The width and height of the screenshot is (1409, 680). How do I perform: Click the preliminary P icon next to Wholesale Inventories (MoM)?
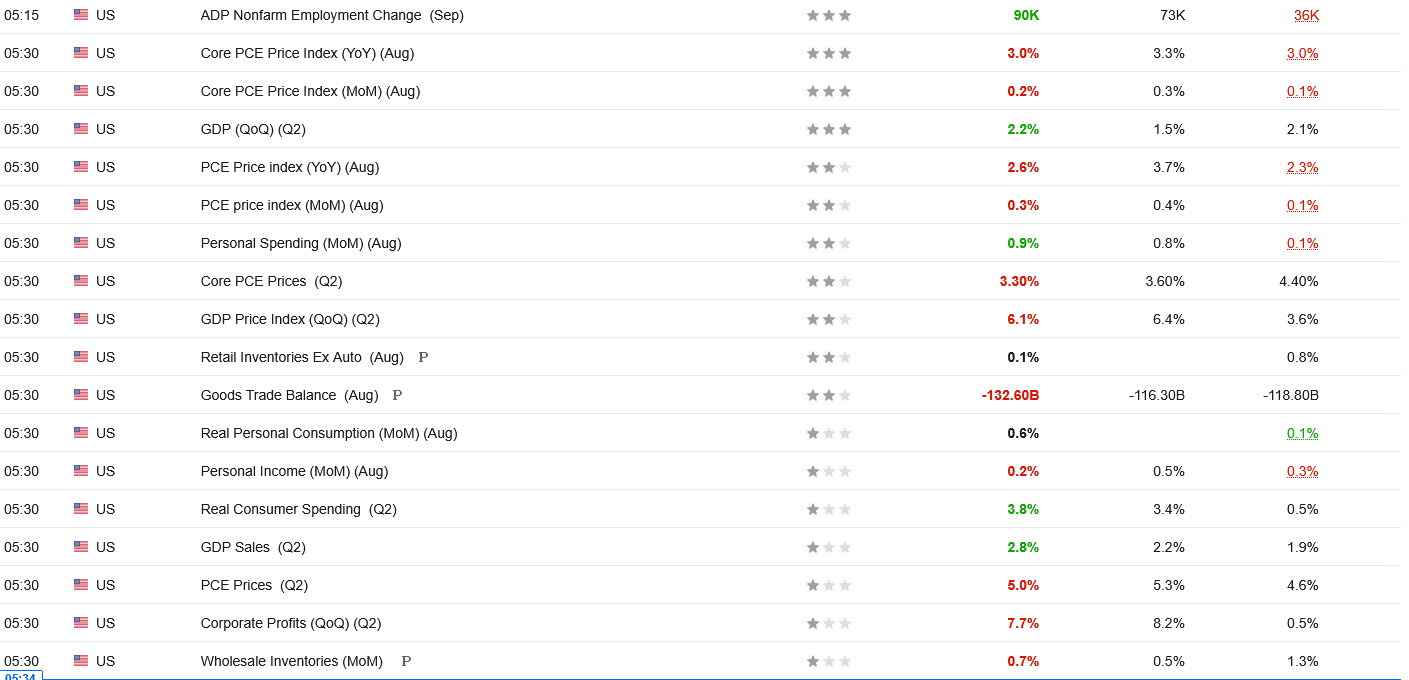coord(406,661)
